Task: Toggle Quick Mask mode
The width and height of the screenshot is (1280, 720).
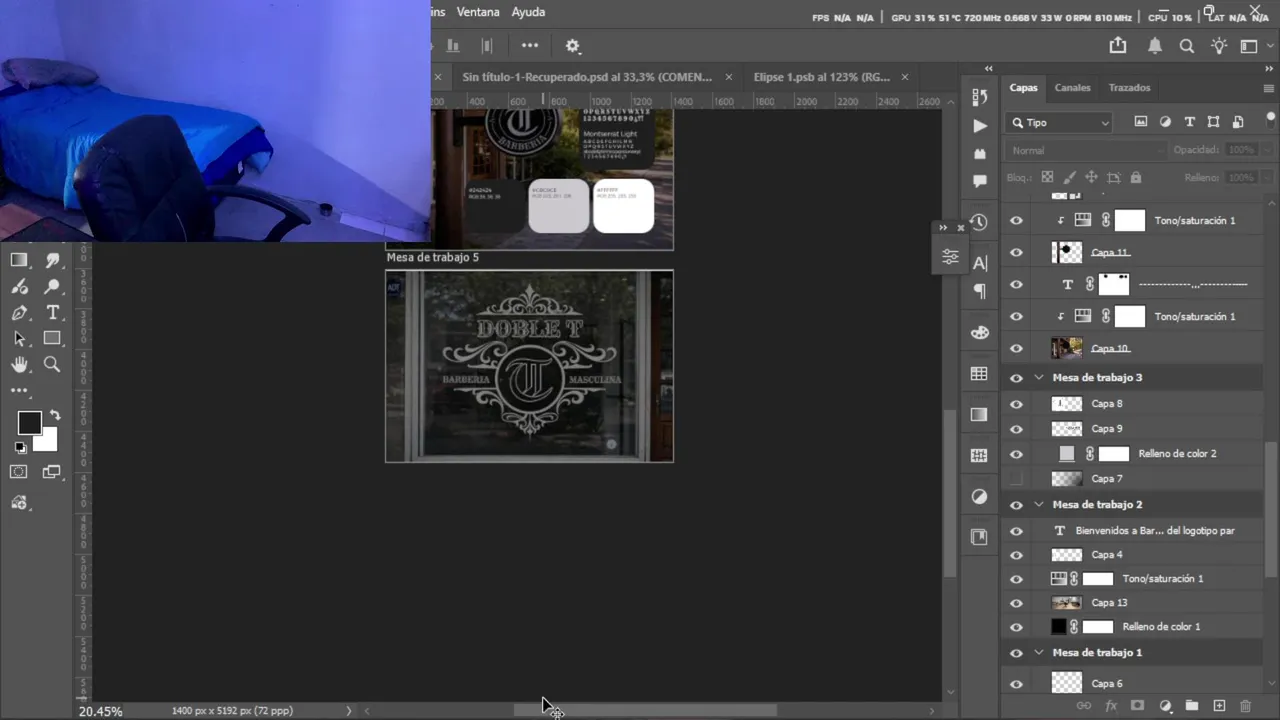Action: pyautogui.click(x=19, y=472)
